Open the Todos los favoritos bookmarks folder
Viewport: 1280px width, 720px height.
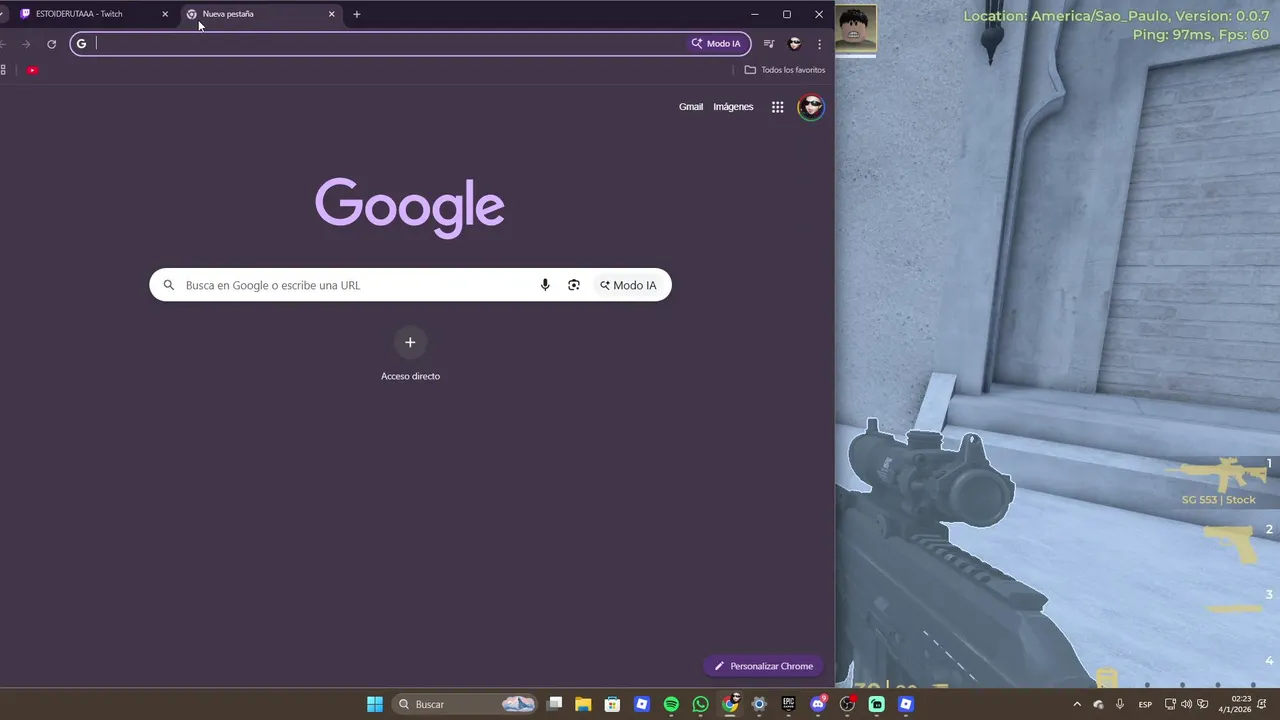(785, 70)
